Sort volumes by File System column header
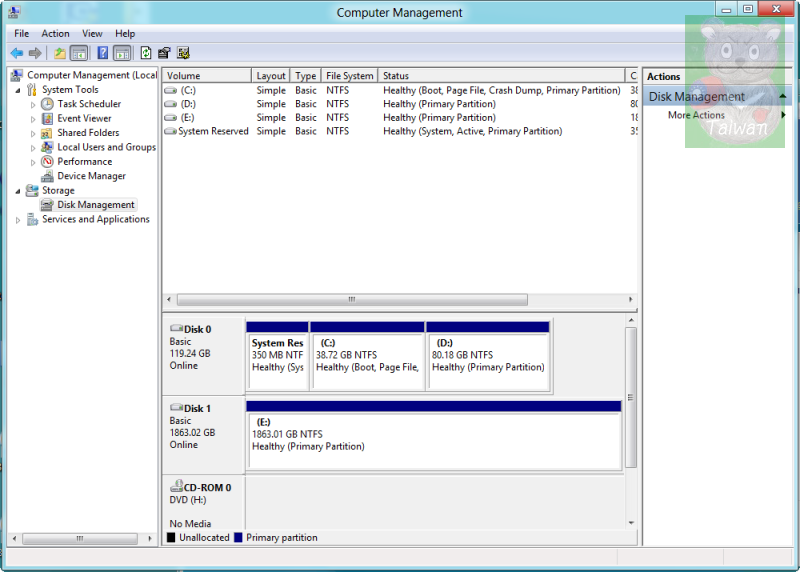 tap(350, 76)
